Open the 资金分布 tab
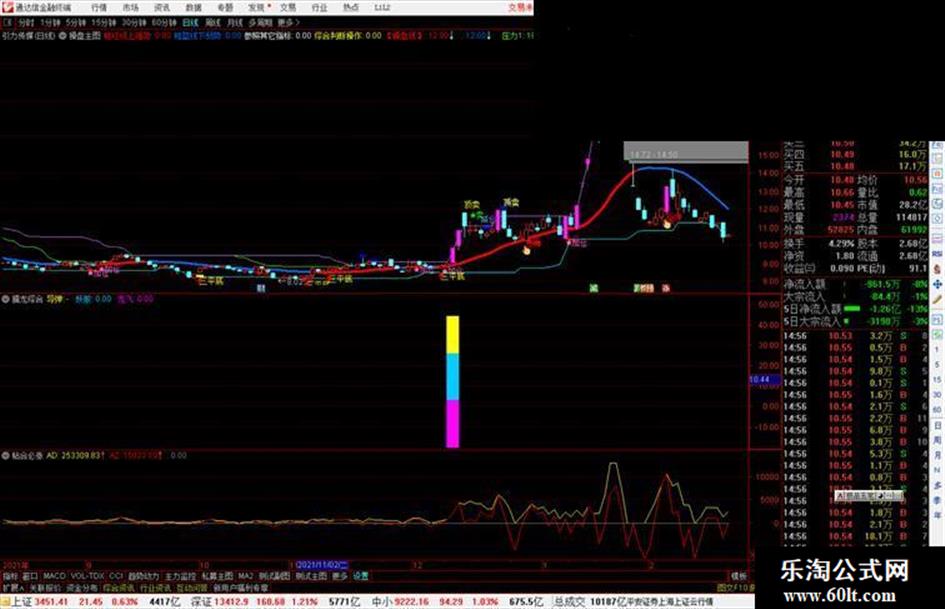 pyautogui.click(x=82, y=587)
